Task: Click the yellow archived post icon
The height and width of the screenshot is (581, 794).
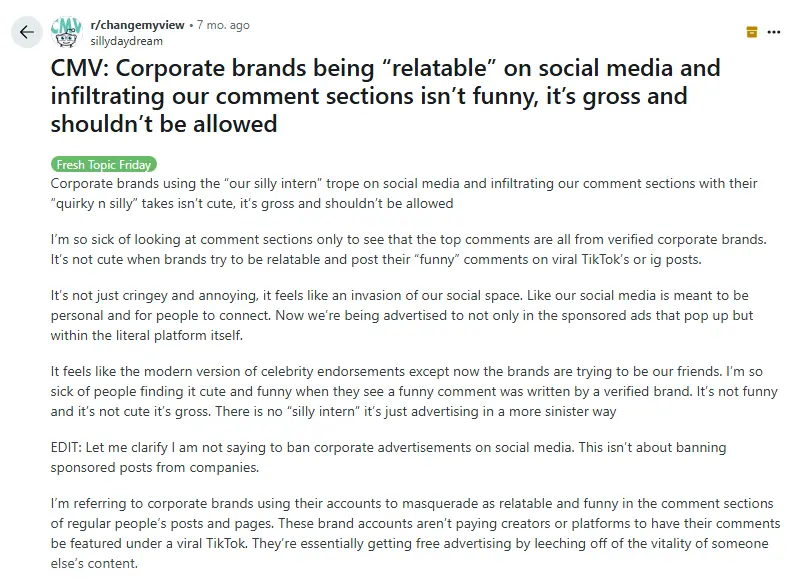Action: (x=752, y=32)
